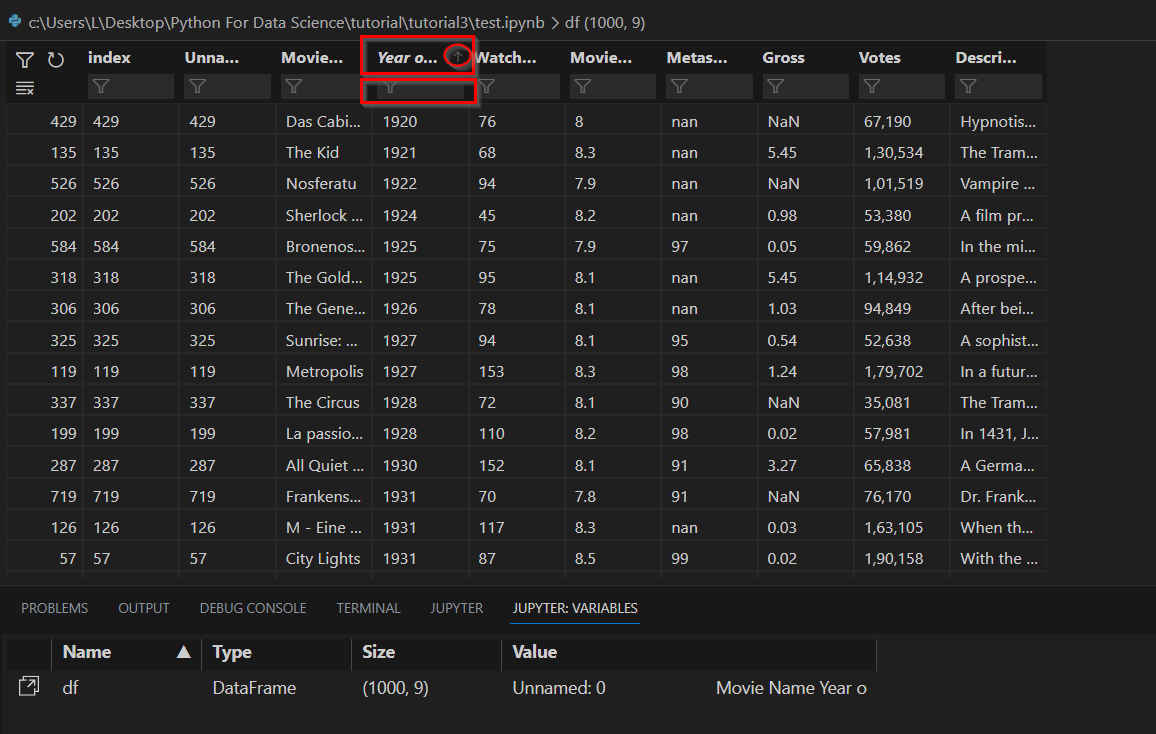Click the clear filters icon below funnel
The width and height of the screenshot is (1156, 734).
(x=25, y=88)
